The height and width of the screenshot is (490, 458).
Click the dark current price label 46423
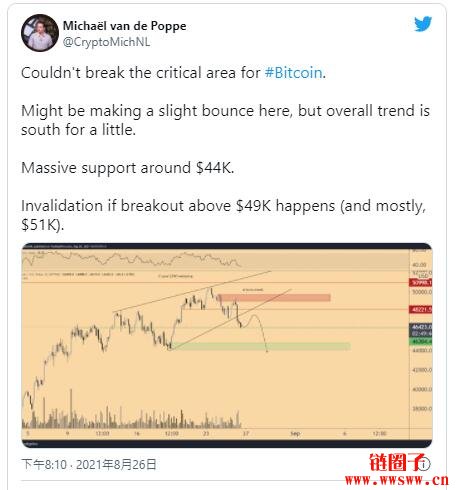421,327
